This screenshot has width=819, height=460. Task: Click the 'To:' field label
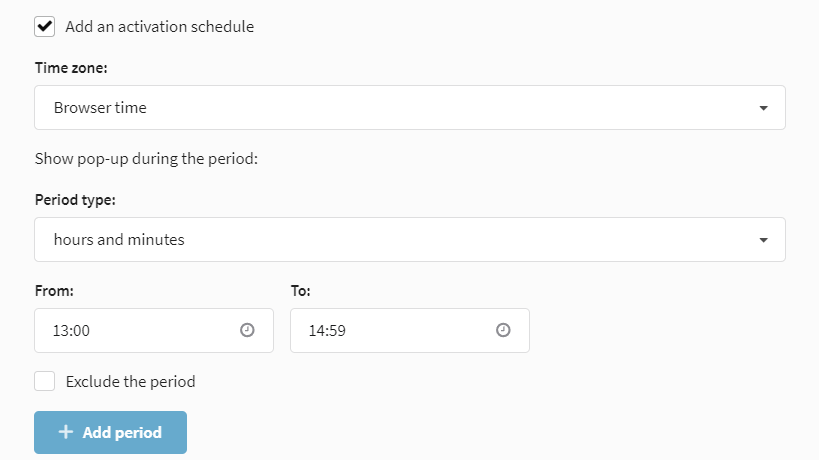[301, 291]
